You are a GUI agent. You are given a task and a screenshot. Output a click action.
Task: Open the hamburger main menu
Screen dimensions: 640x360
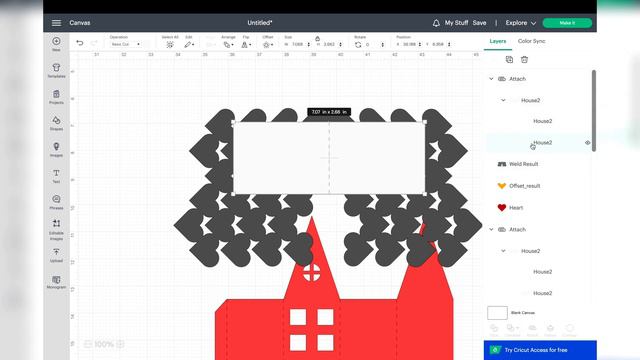point(56,23)
